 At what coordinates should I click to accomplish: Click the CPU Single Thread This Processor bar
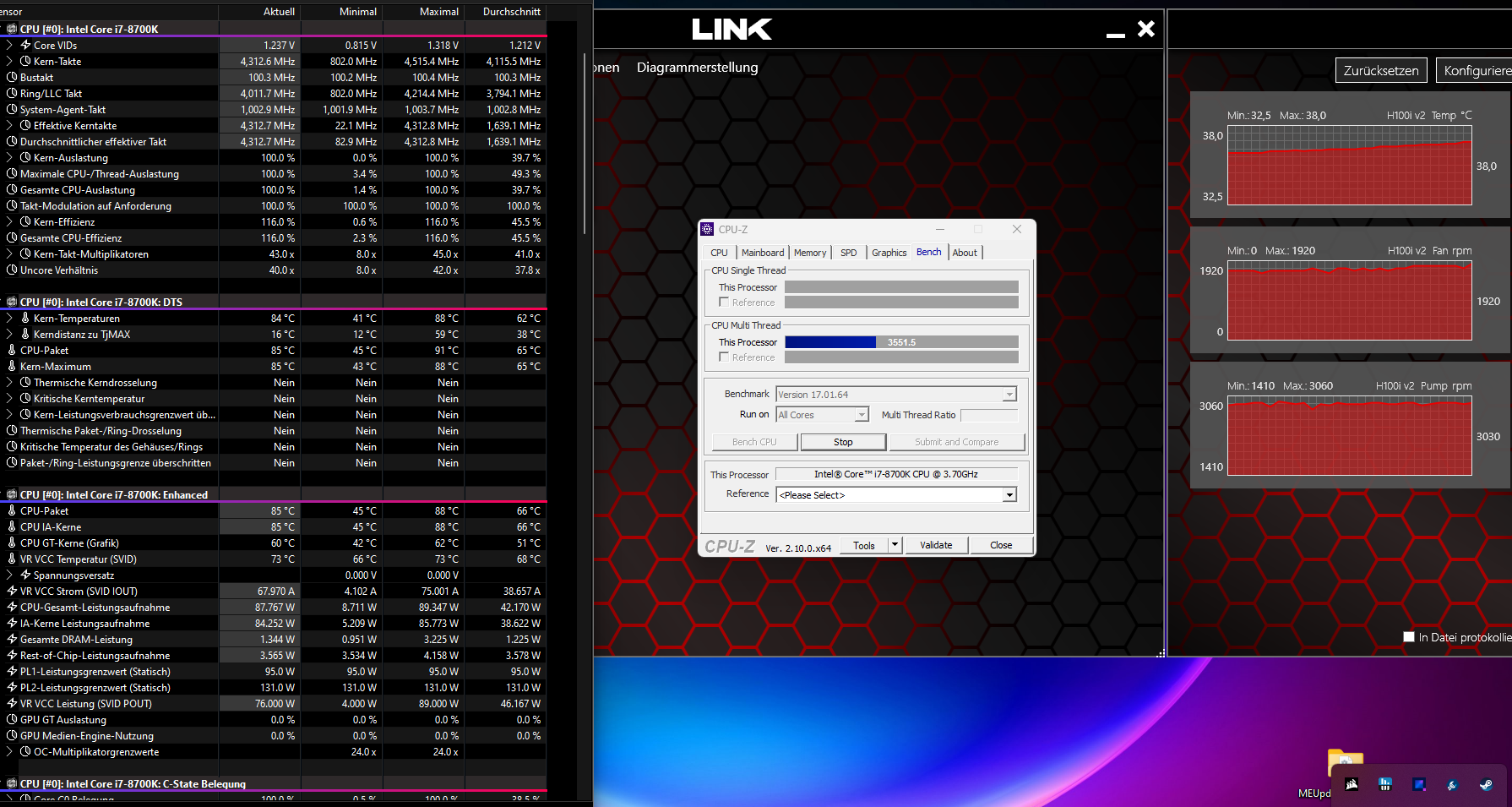901,287
